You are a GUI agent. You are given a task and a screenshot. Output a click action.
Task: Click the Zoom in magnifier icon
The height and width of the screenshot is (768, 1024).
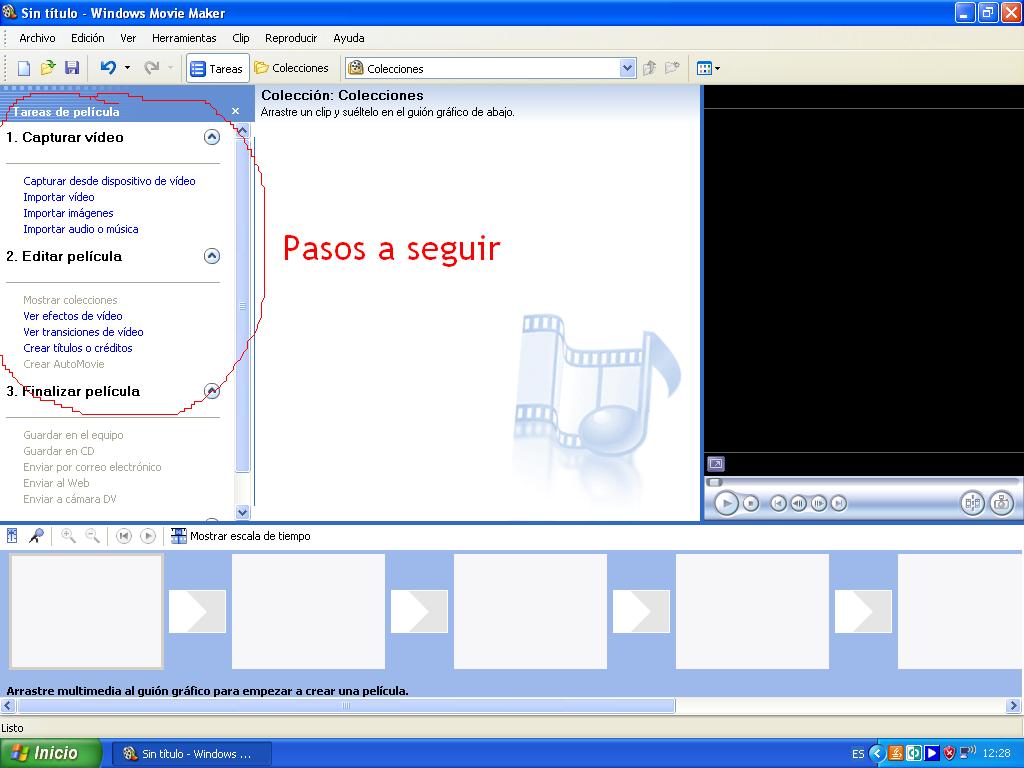68,536
